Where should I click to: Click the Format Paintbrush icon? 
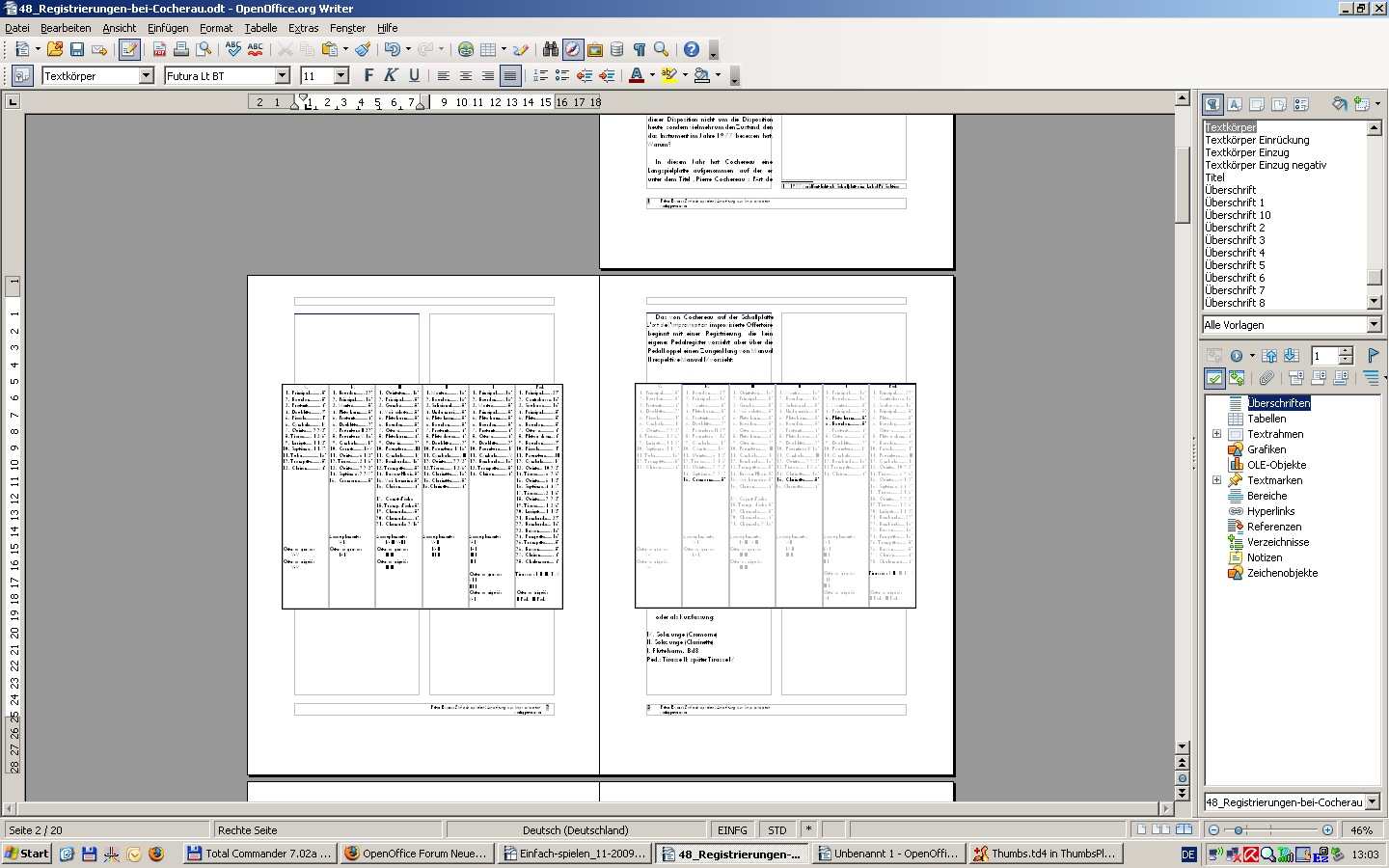(x=363, y=49)
